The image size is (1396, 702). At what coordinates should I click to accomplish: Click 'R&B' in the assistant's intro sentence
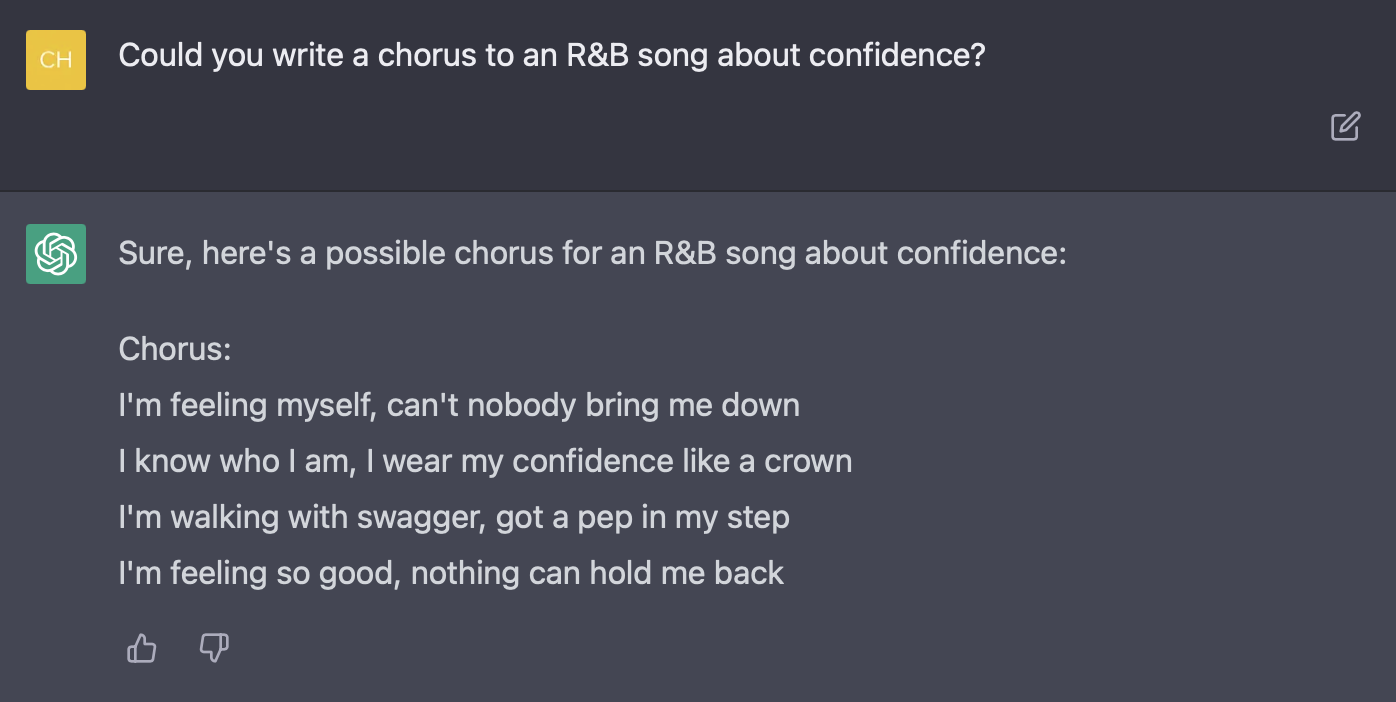(x=685, y=253)
